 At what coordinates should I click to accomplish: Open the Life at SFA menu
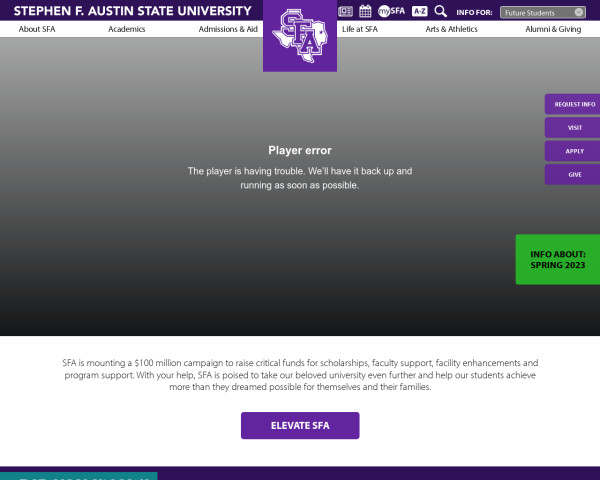pyautogui.click(x=360, y=29)
